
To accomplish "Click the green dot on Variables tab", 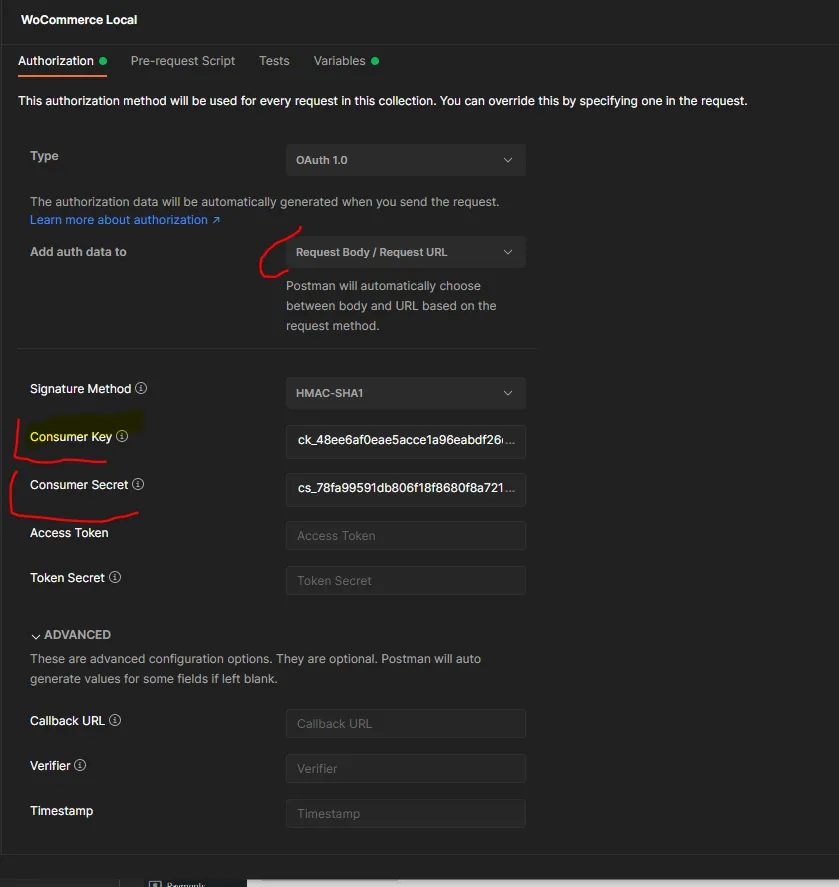I will (375, 61).
